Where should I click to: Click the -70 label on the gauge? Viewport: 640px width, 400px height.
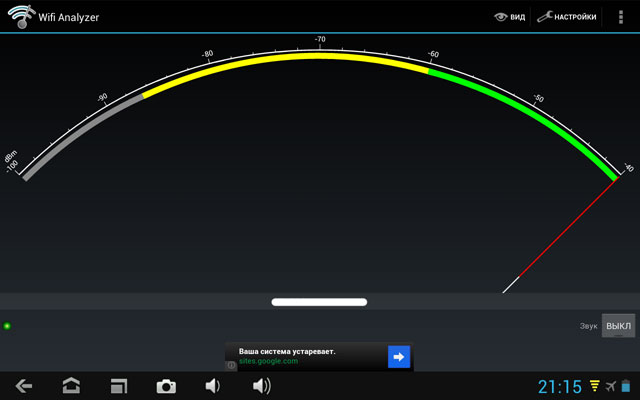click(x=320, y=39)
